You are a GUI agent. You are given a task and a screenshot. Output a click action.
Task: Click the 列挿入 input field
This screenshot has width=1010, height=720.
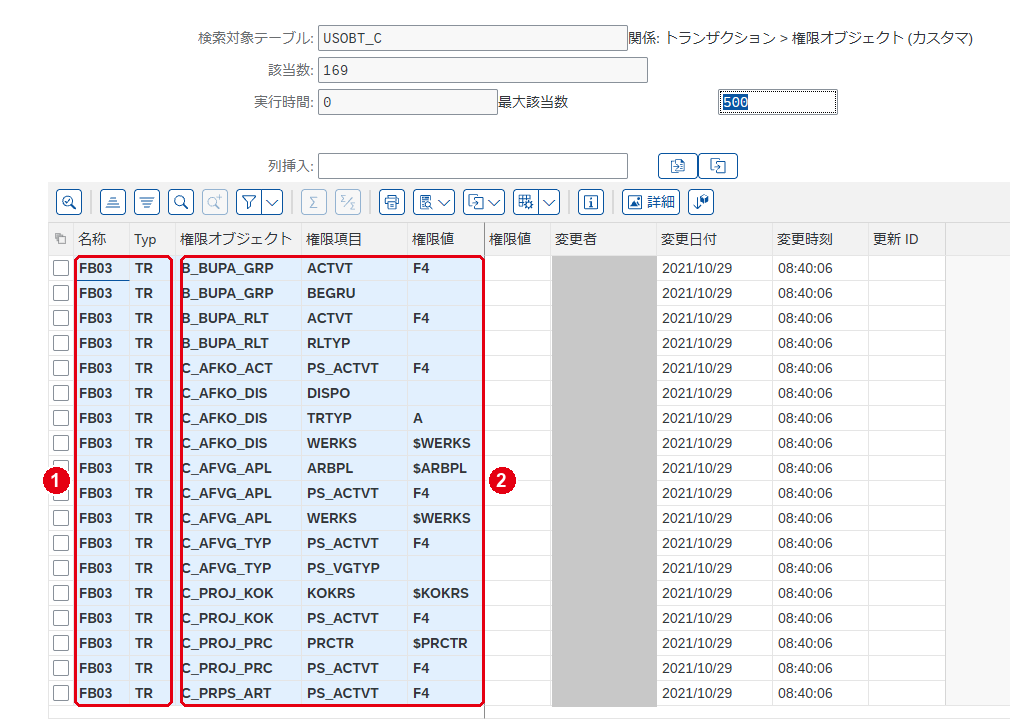473,166
